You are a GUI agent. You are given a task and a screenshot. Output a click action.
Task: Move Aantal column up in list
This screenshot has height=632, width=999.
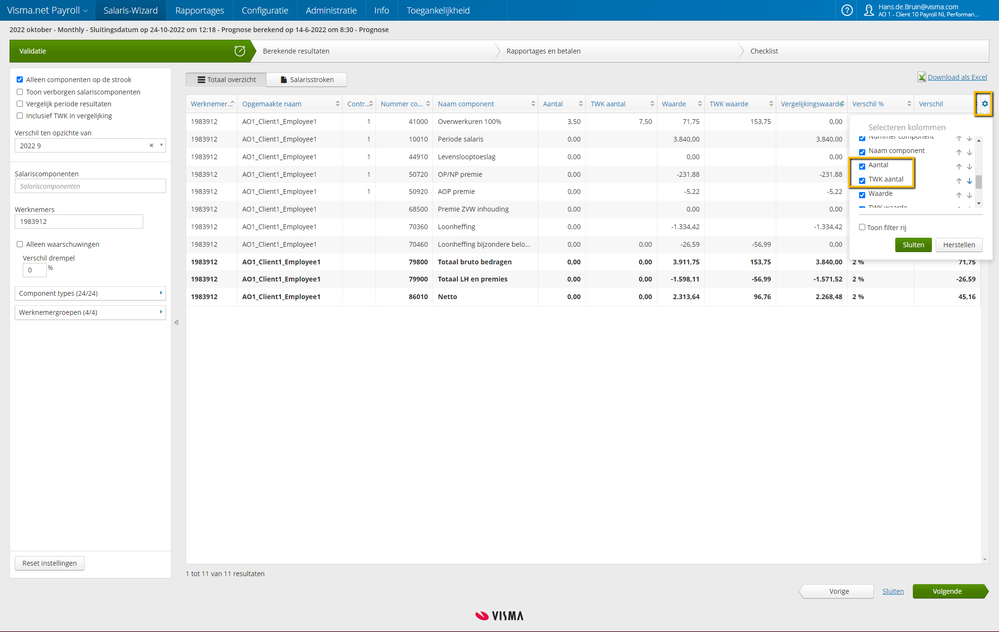point(959,166)
